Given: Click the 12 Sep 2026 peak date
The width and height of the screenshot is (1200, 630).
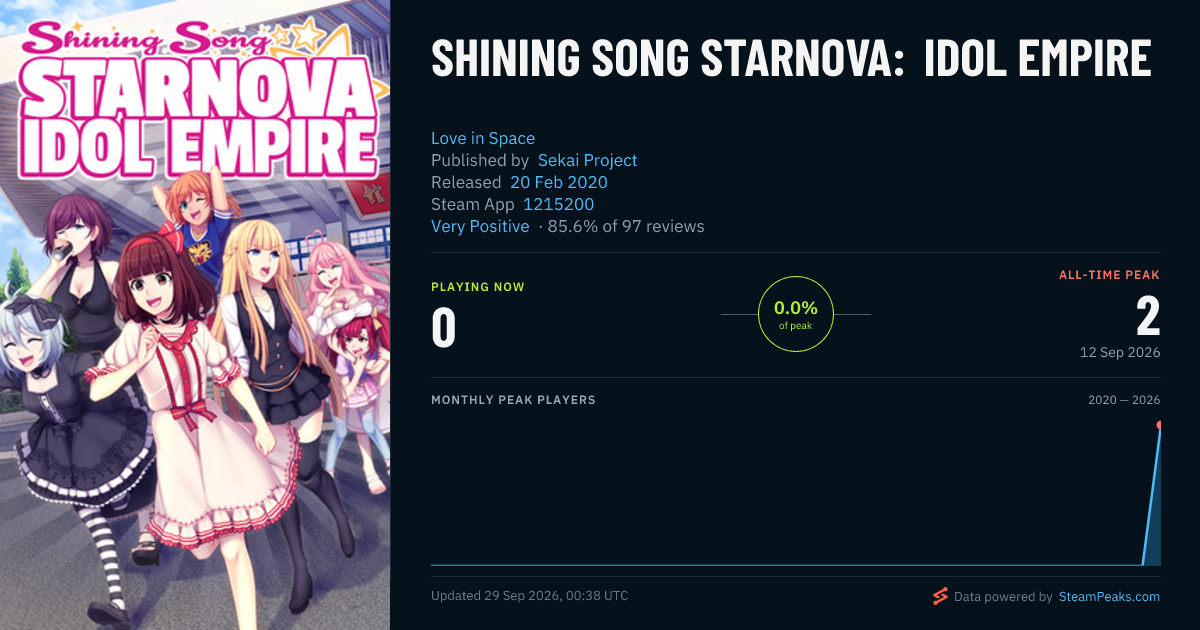Looking at the screenshot, I should tap(1120, 353).
